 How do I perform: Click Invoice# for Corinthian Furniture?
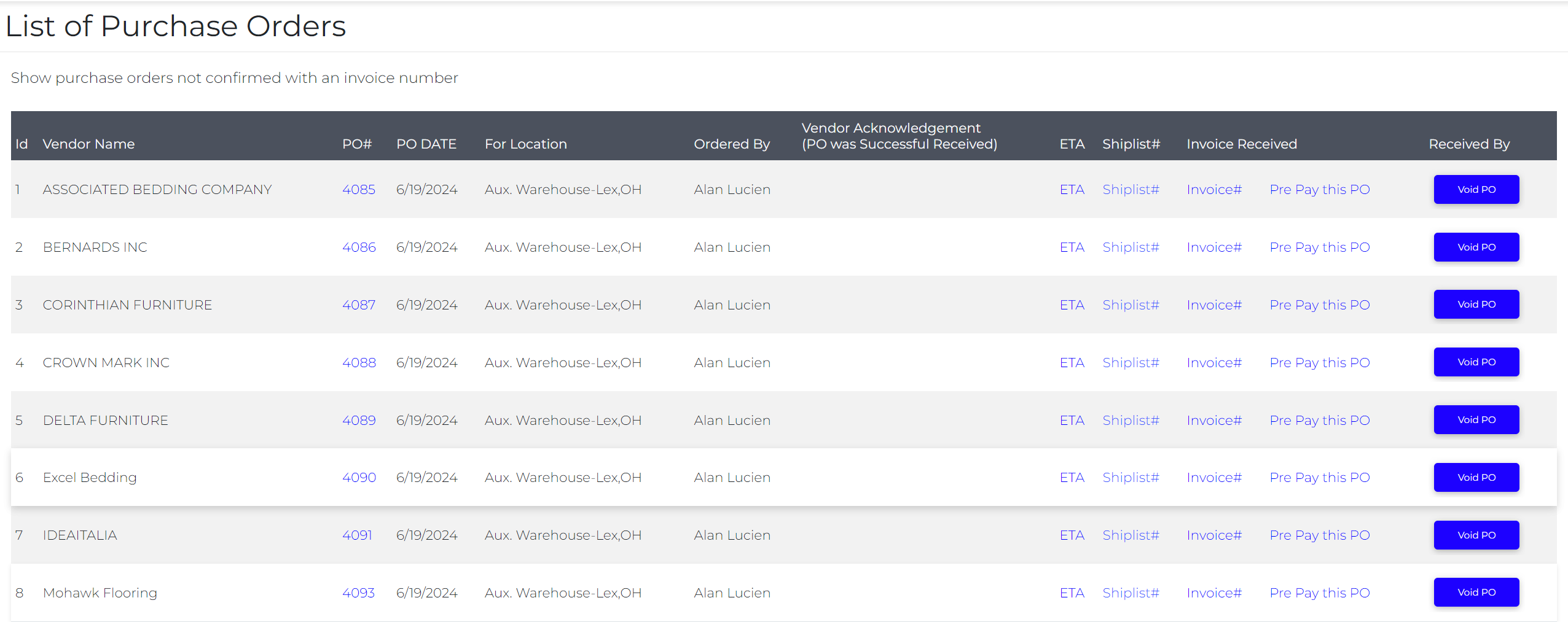pyautogui.click(x=1214, y=305)
